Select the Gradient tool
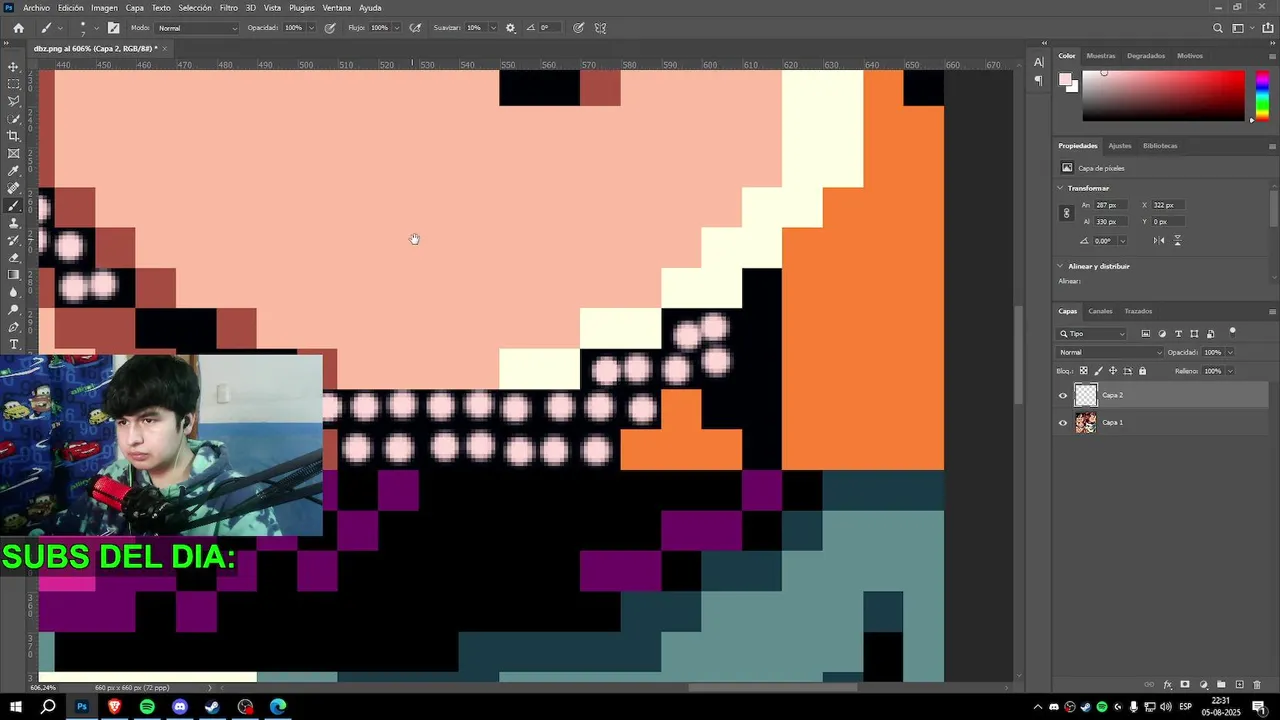The width and height of the screenshot is (1280, 720). (x=13, y=275)
